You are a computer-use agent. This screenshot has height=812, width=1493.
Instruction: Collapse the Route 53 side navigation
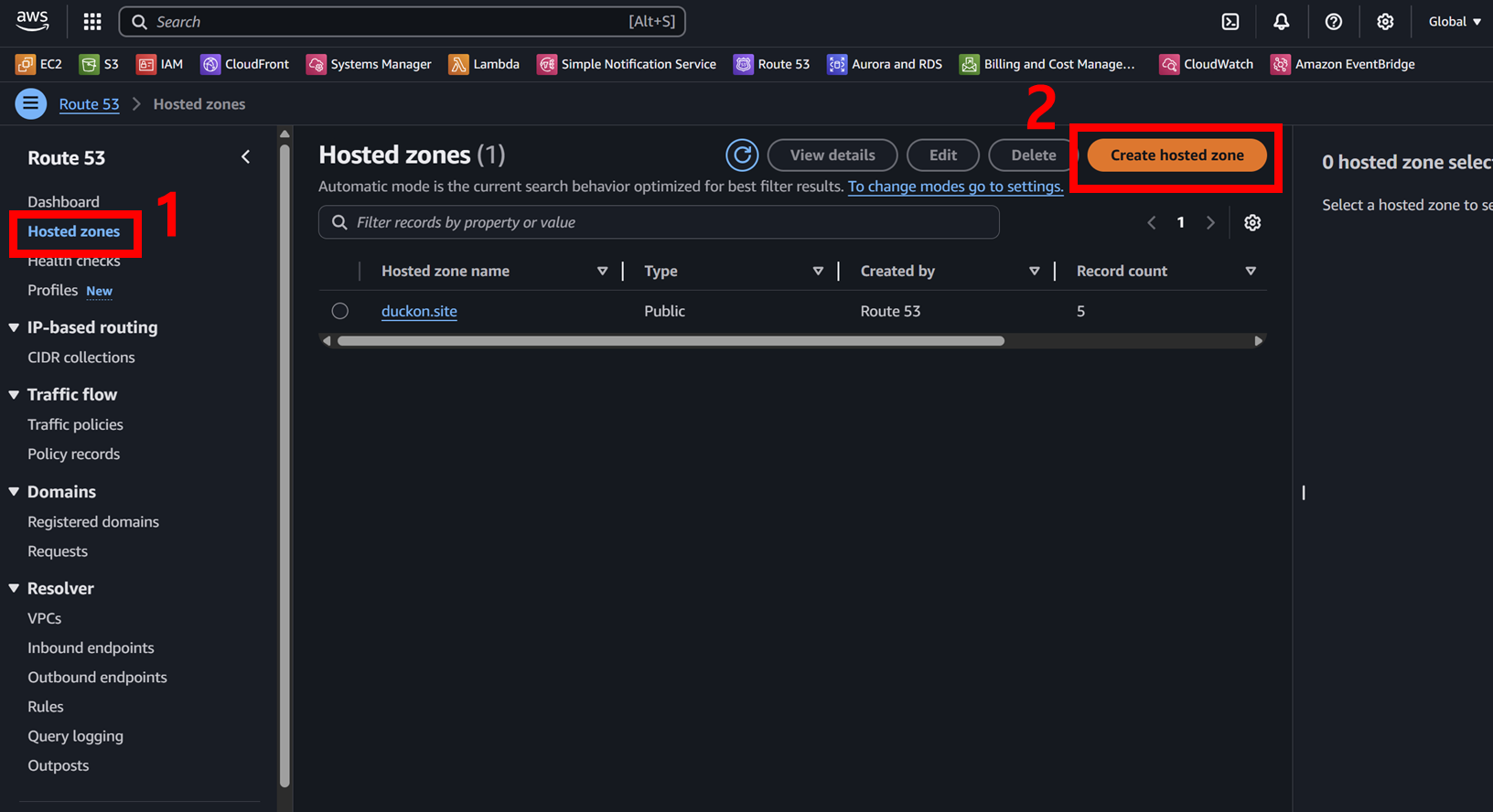pos(245,157)
